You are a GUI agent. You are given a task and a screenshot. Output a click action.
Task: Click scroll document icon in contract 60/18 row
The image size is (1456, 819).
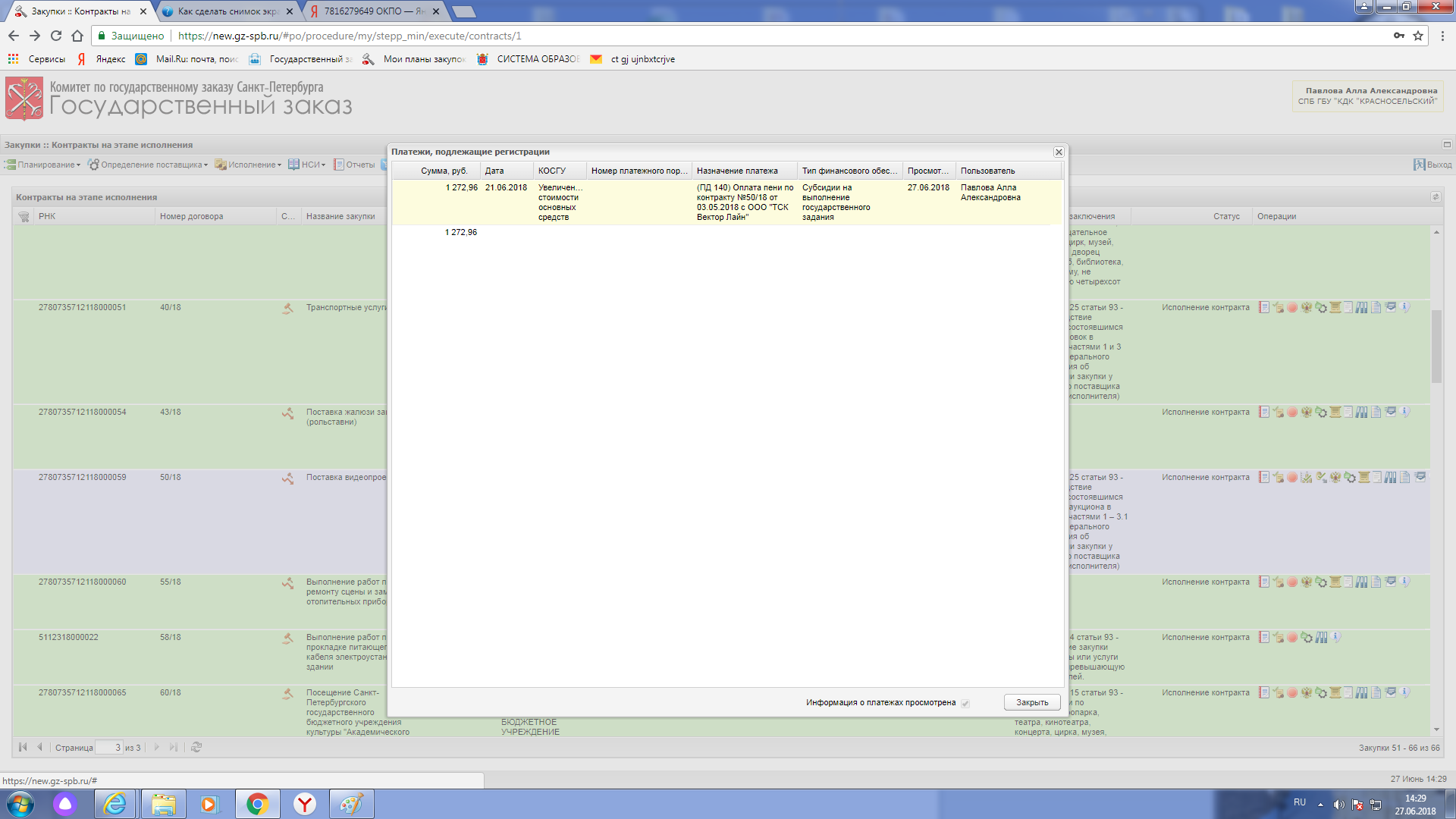pos(1335,693)
